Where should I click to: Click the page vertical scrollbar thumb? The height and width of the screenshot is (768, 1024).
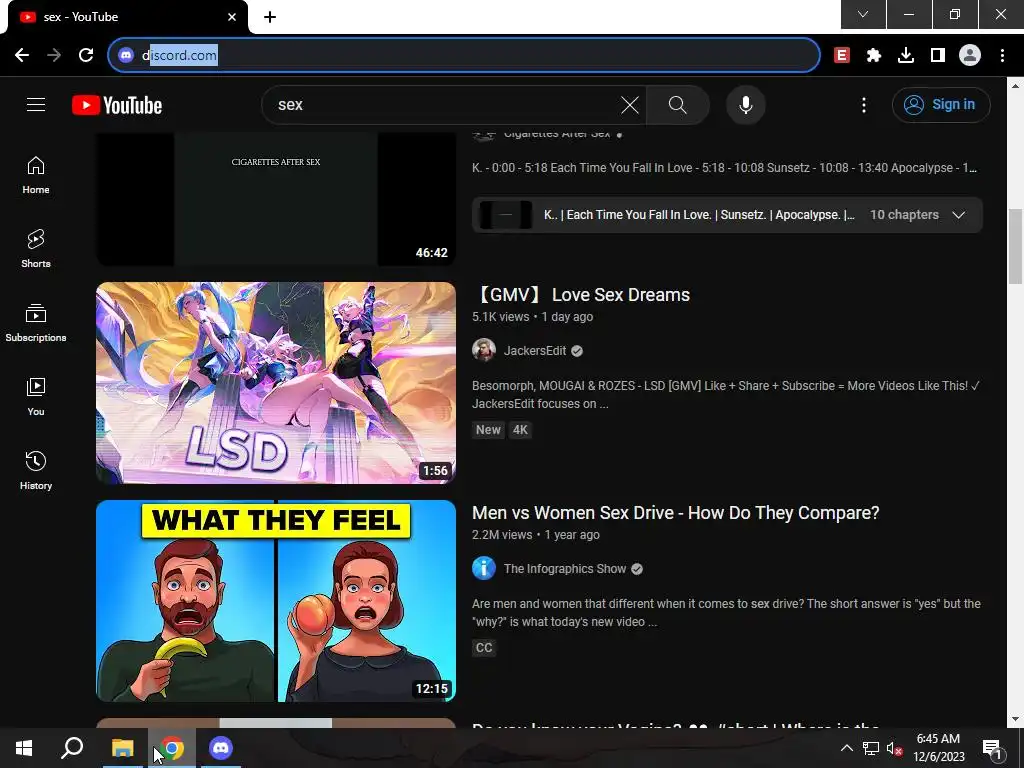(x=1015, y=246)
